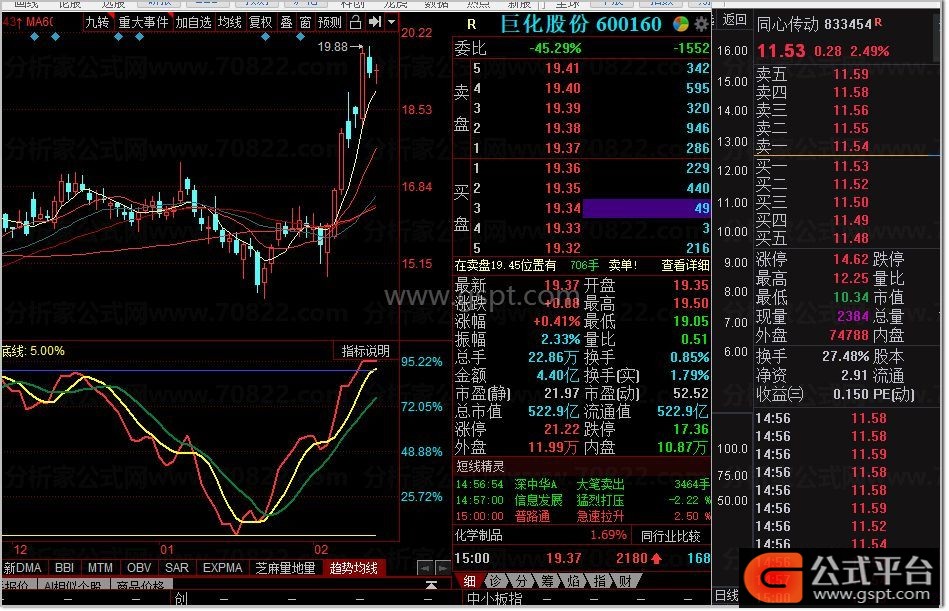Click 卖一 price 11.54 in 同心传动 panel
The width and height of the screenshot is (949, 611).
pos(851,146)
